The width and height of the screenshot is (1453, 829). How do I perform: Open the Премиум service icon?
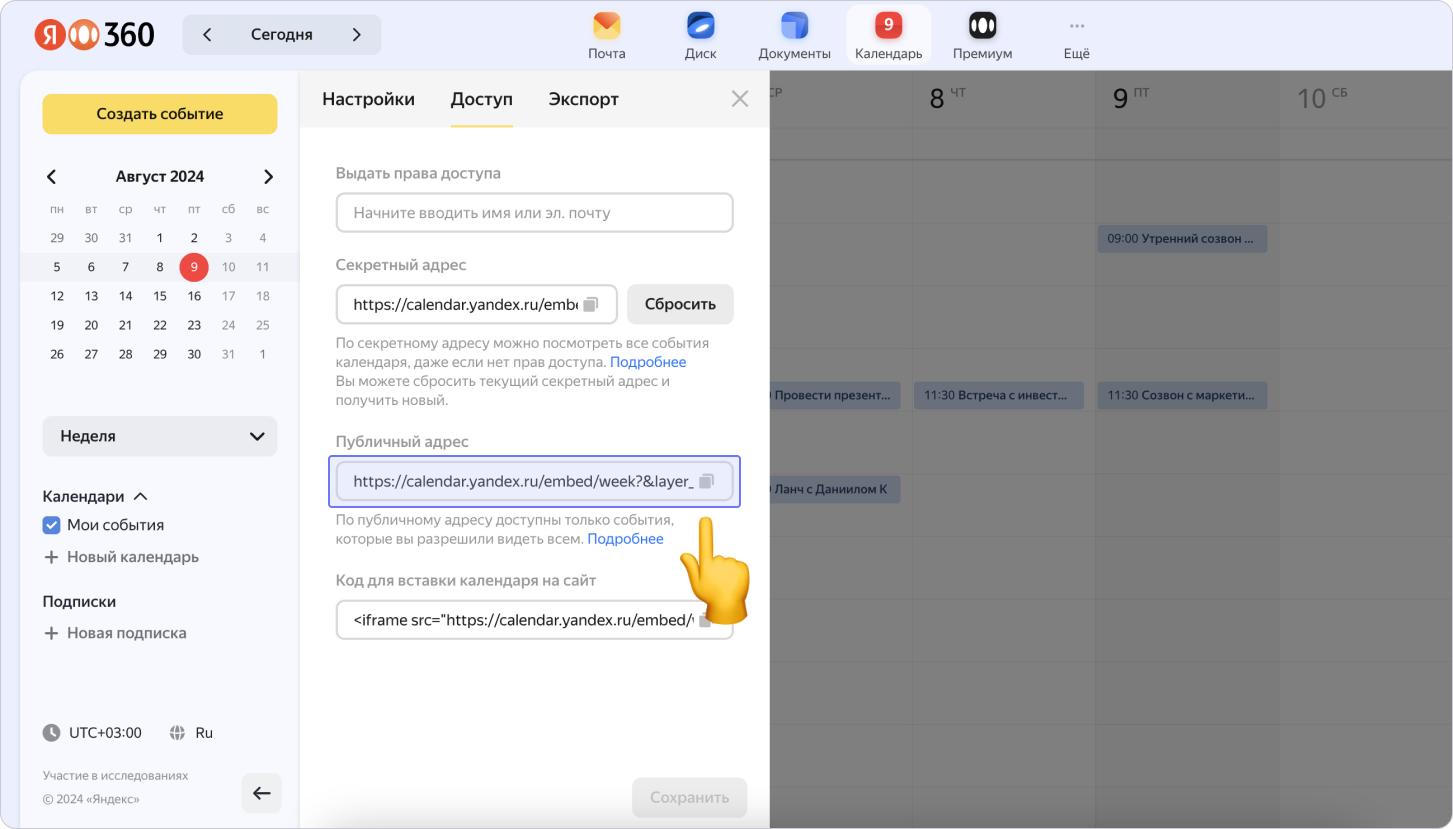pyautogui.click(x=982, y=27)
